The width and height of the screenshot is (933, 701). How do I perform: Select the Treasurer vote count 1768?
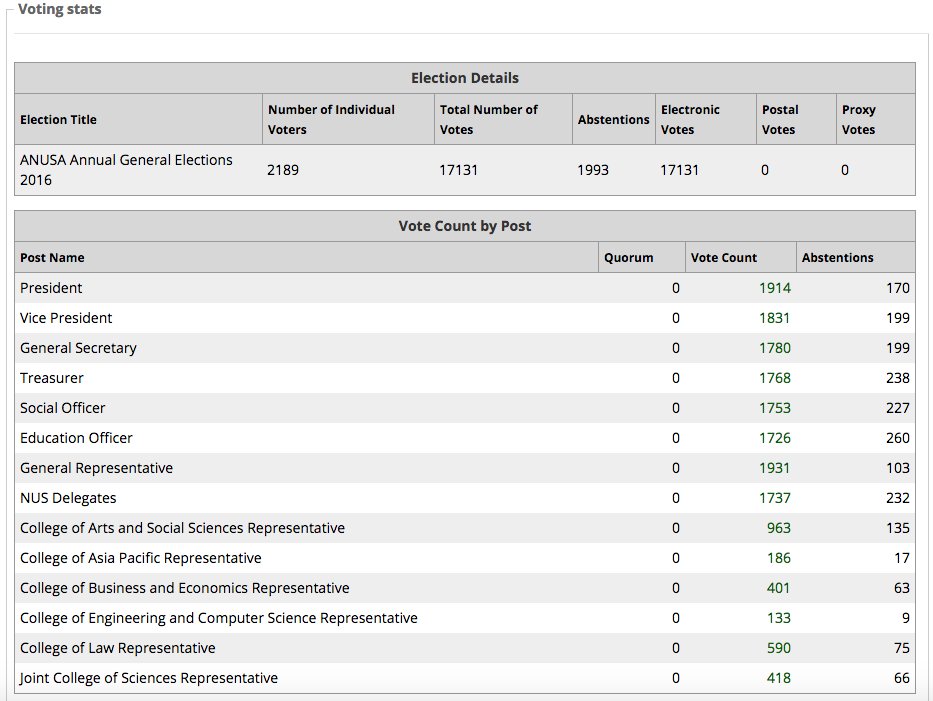pyautogui.click(x=775, y=378)
